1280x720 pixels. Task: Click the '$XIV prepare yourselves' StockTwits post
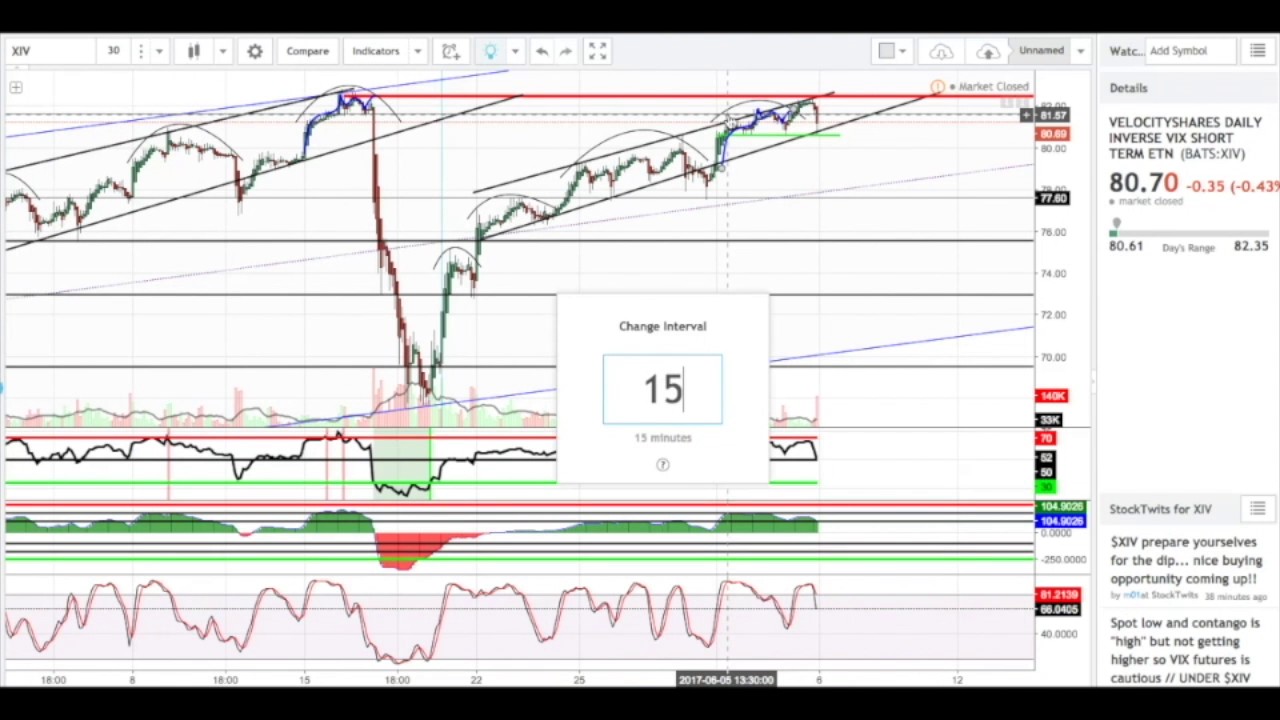(1186, 560)
